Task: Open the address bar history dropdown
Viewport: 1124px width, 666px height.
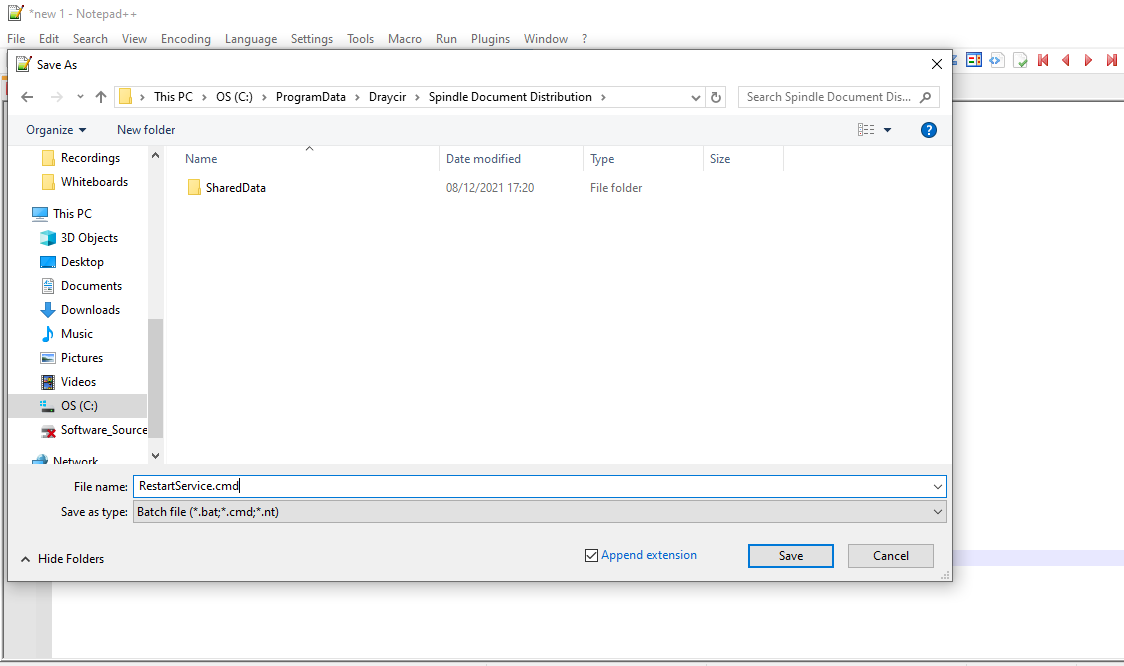Action: coord(695,97)
